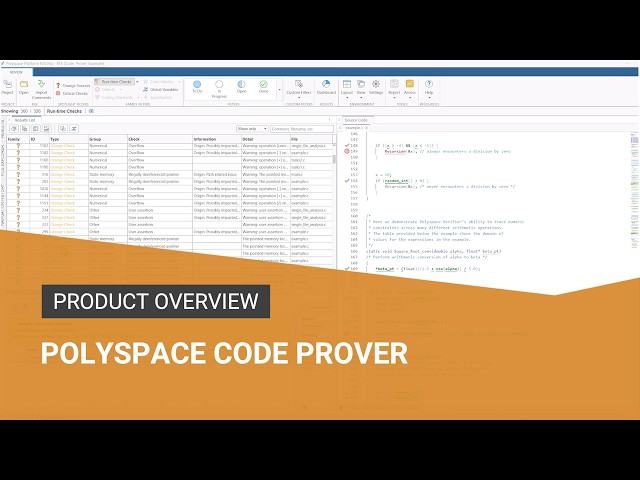The width and height of the screenshot is (640, 480).
Task: Open the Layout dropdown
Action: coord(347,89)
